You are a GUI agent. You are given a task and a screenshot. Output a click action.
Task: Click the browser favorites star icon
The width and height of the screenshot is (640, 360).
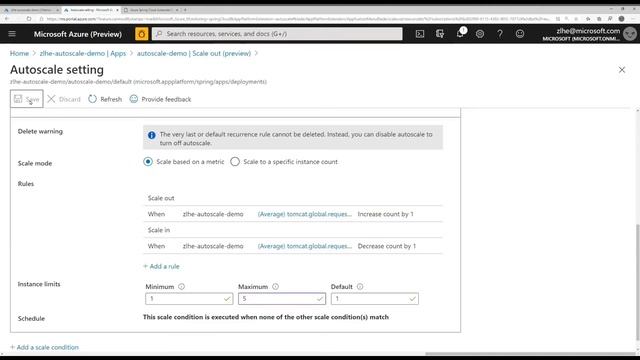pos(588,19)
